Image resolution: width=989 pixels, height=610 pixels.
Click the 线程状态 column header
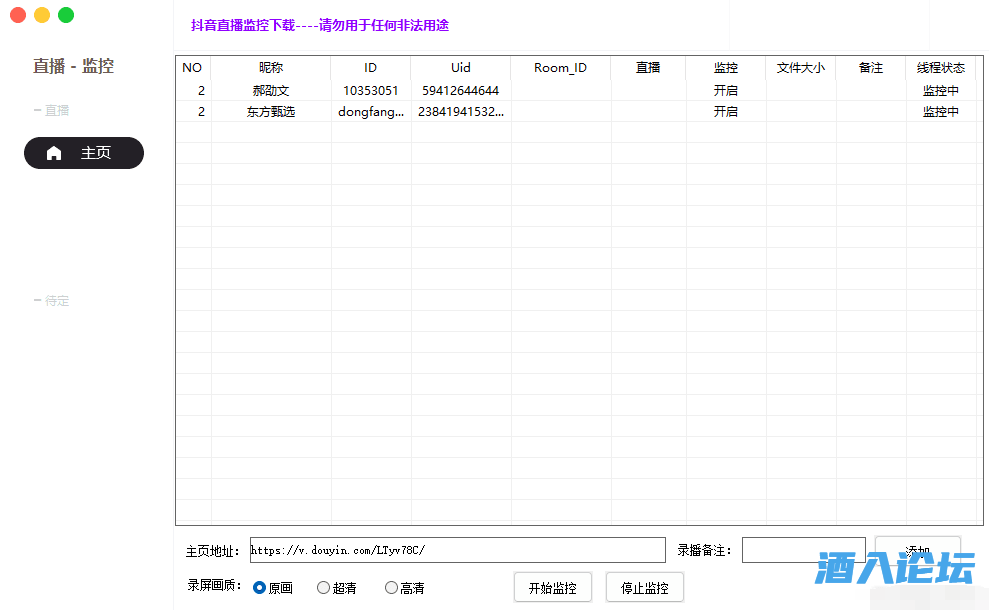pyautogui.click(x=940, y=68)
